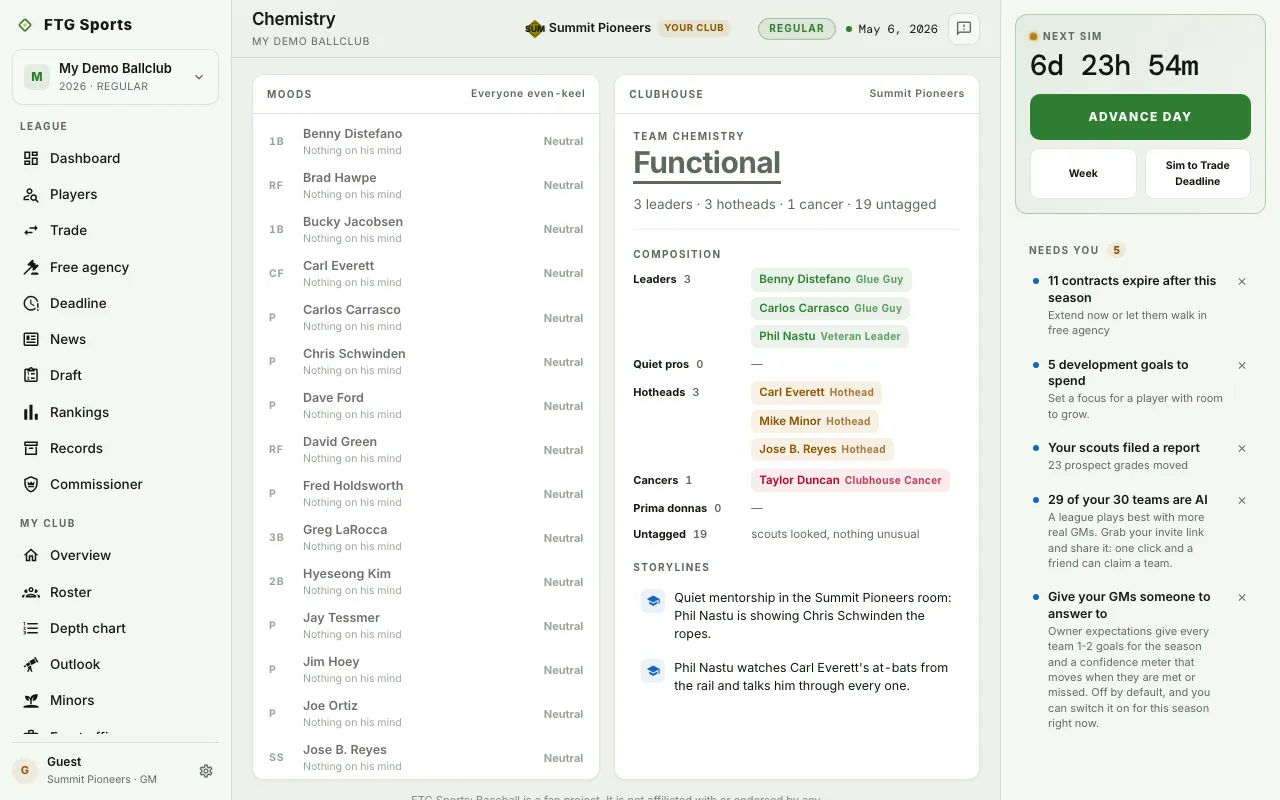Image resolution: width=1280 pixels, height=800 pixels.
Task: Dismiss the contracts expire notification
Action: click(1242, 282)
